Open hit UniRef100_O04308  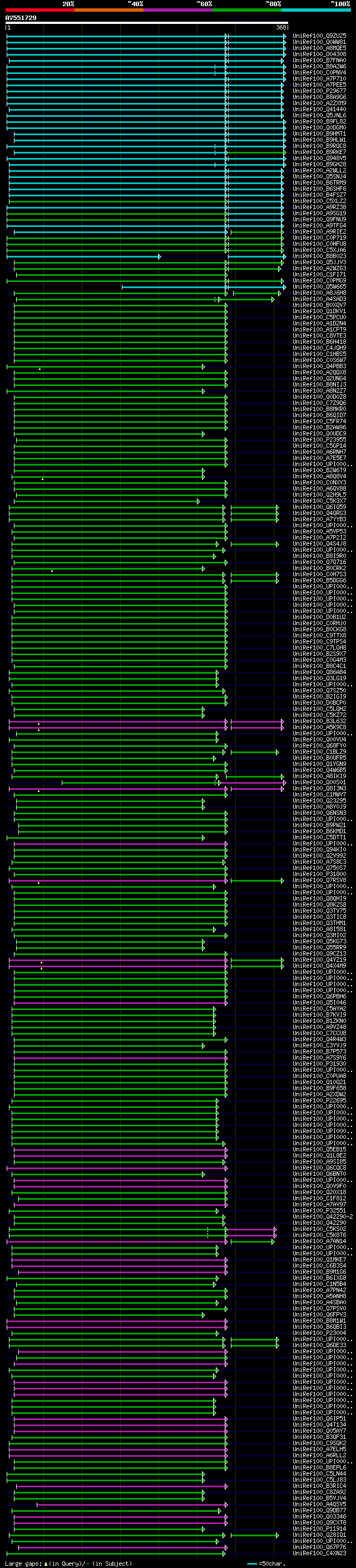(319, 54)
